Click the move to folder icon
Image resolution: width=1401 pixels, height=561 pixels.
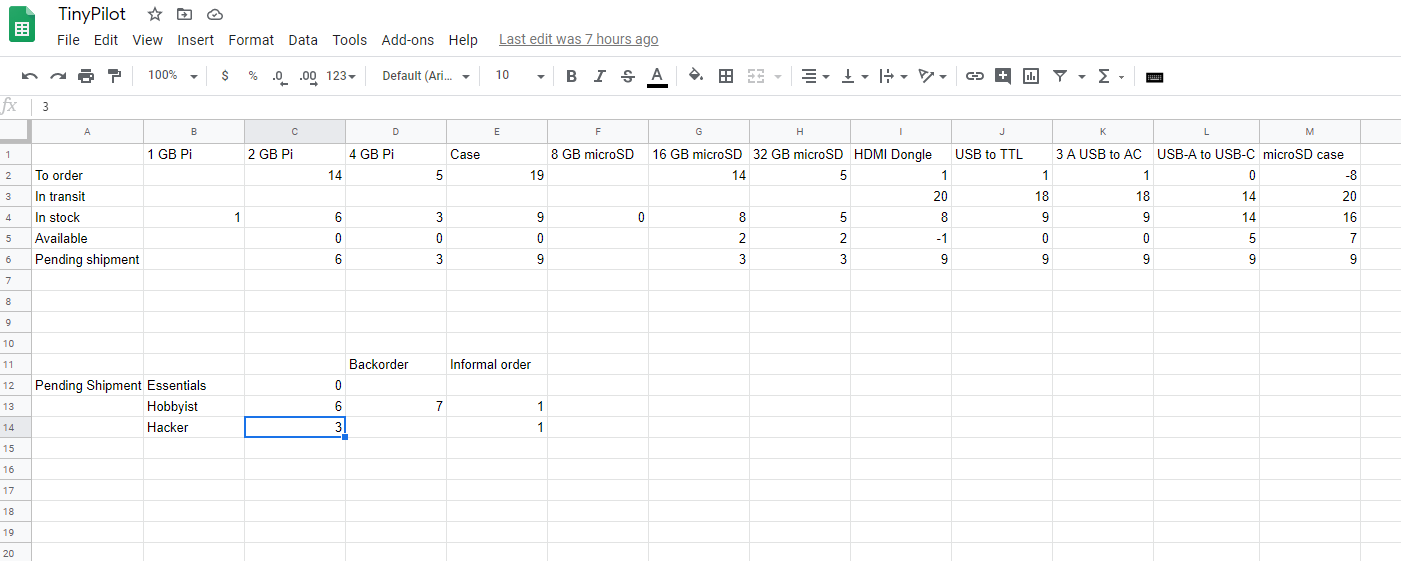184,14
